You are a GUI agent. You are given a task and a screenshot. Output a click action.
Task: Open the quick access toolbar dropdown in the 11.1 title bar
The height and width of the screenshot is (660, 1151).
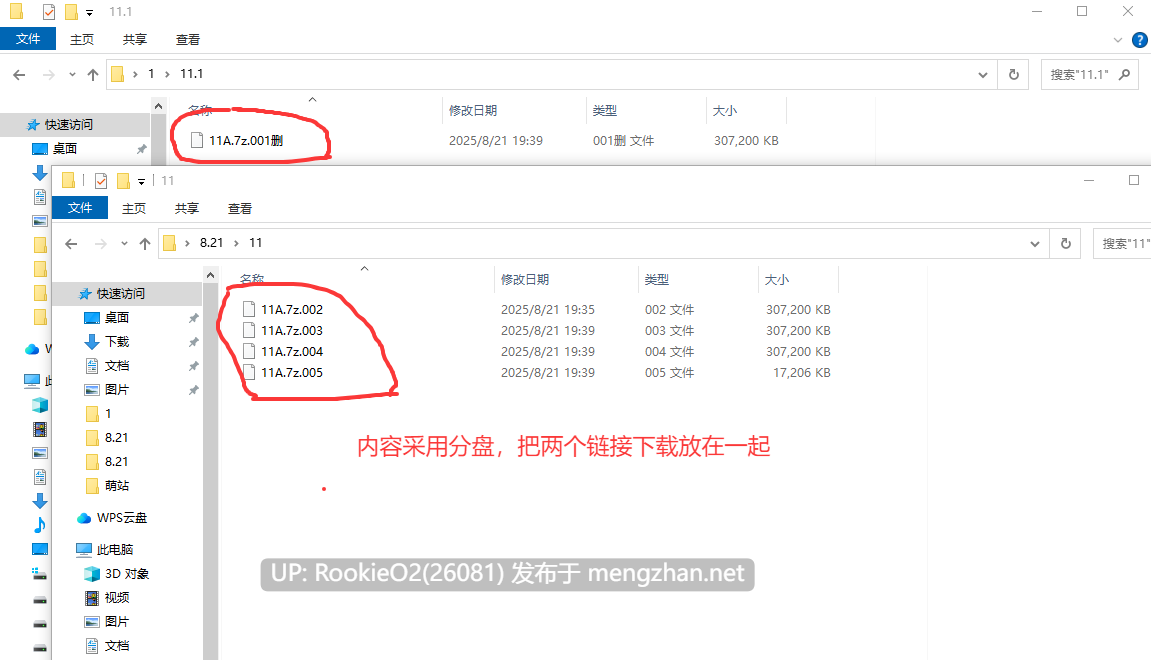pos(90,12)
